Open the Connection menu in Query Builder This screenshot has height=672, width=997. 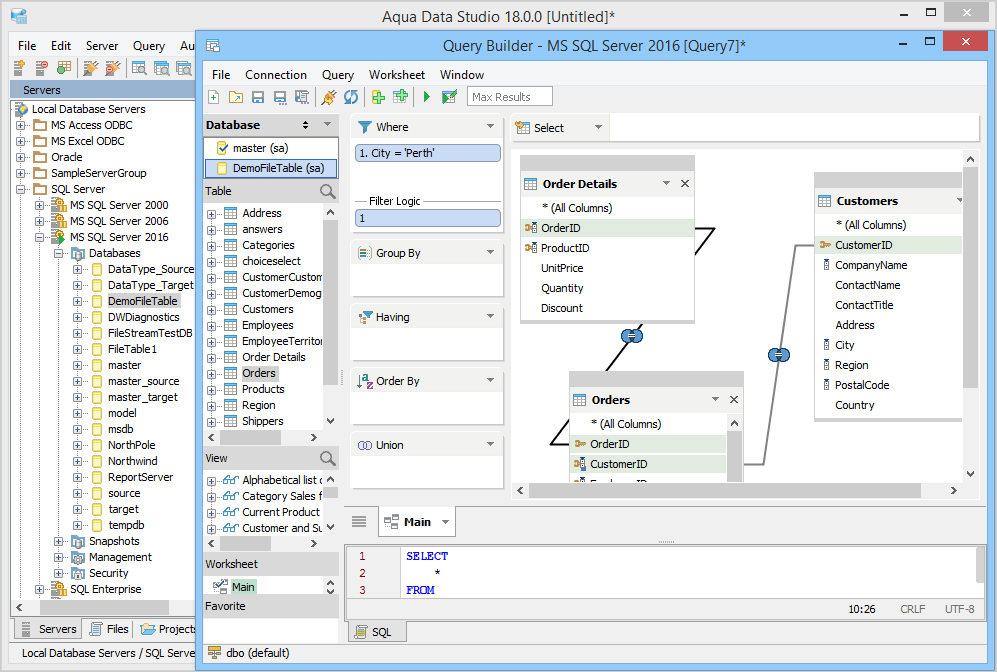[x=276, y=75]
